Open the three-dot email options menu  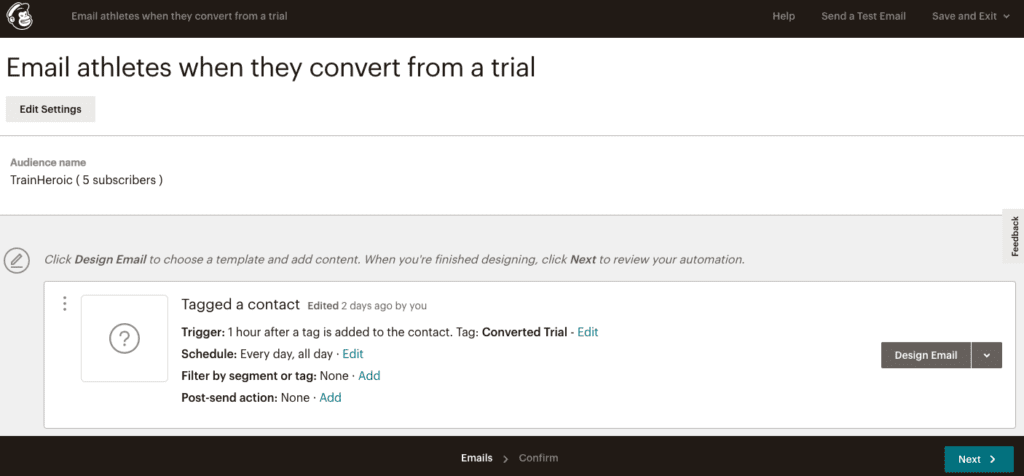(64, 304)
